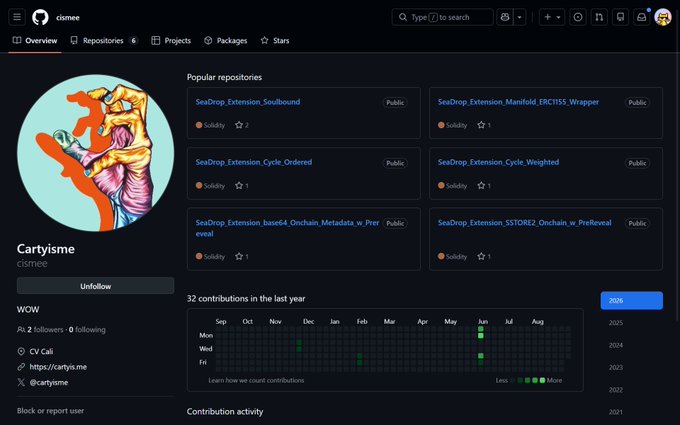This screenshot has height=425, width=680.
Task: Click the cismee username in header
Action: pos(68,18)
